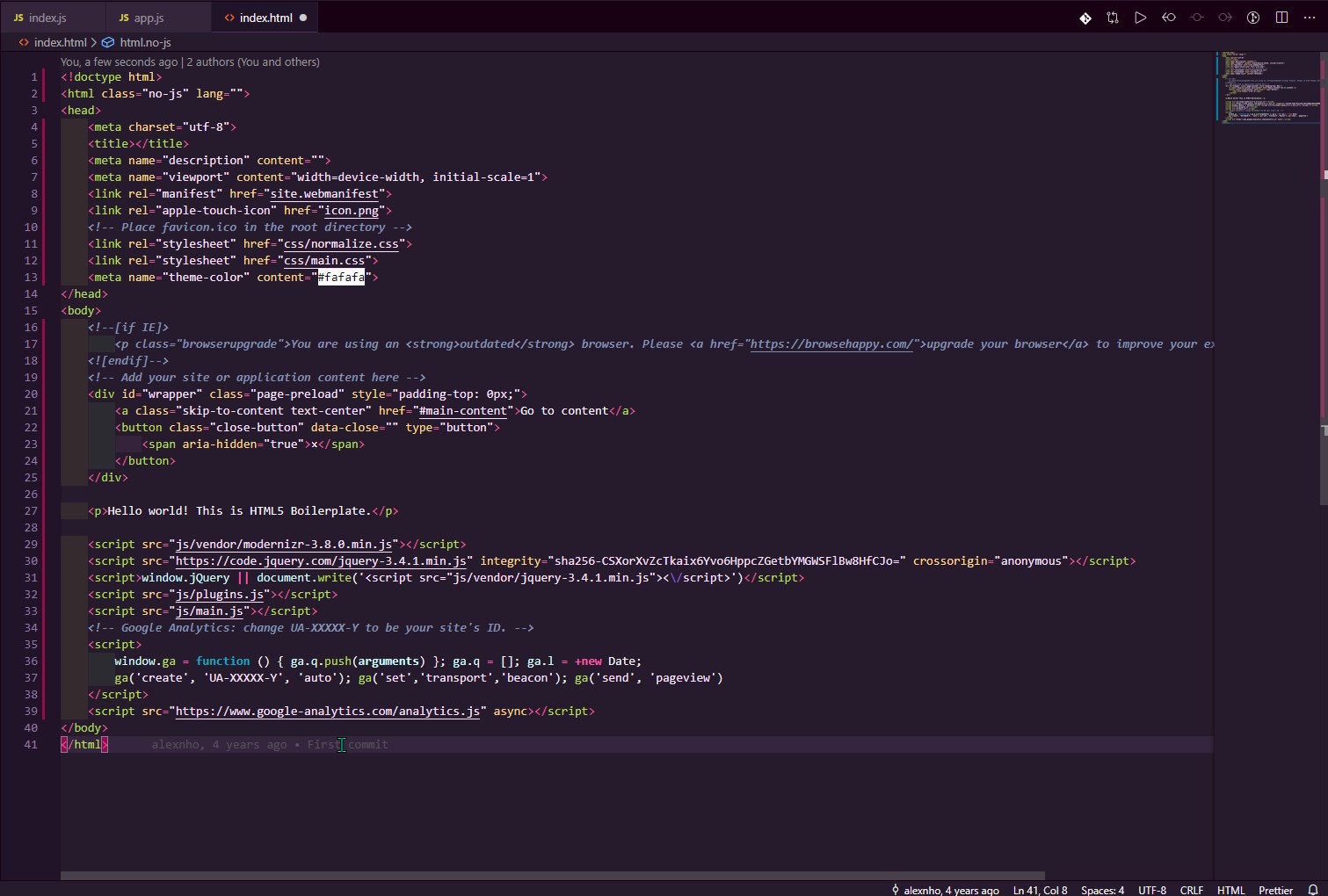Click line number 15 in the gutter
The width and height of the screenshot is (1328, 896).
coord(31,310)
